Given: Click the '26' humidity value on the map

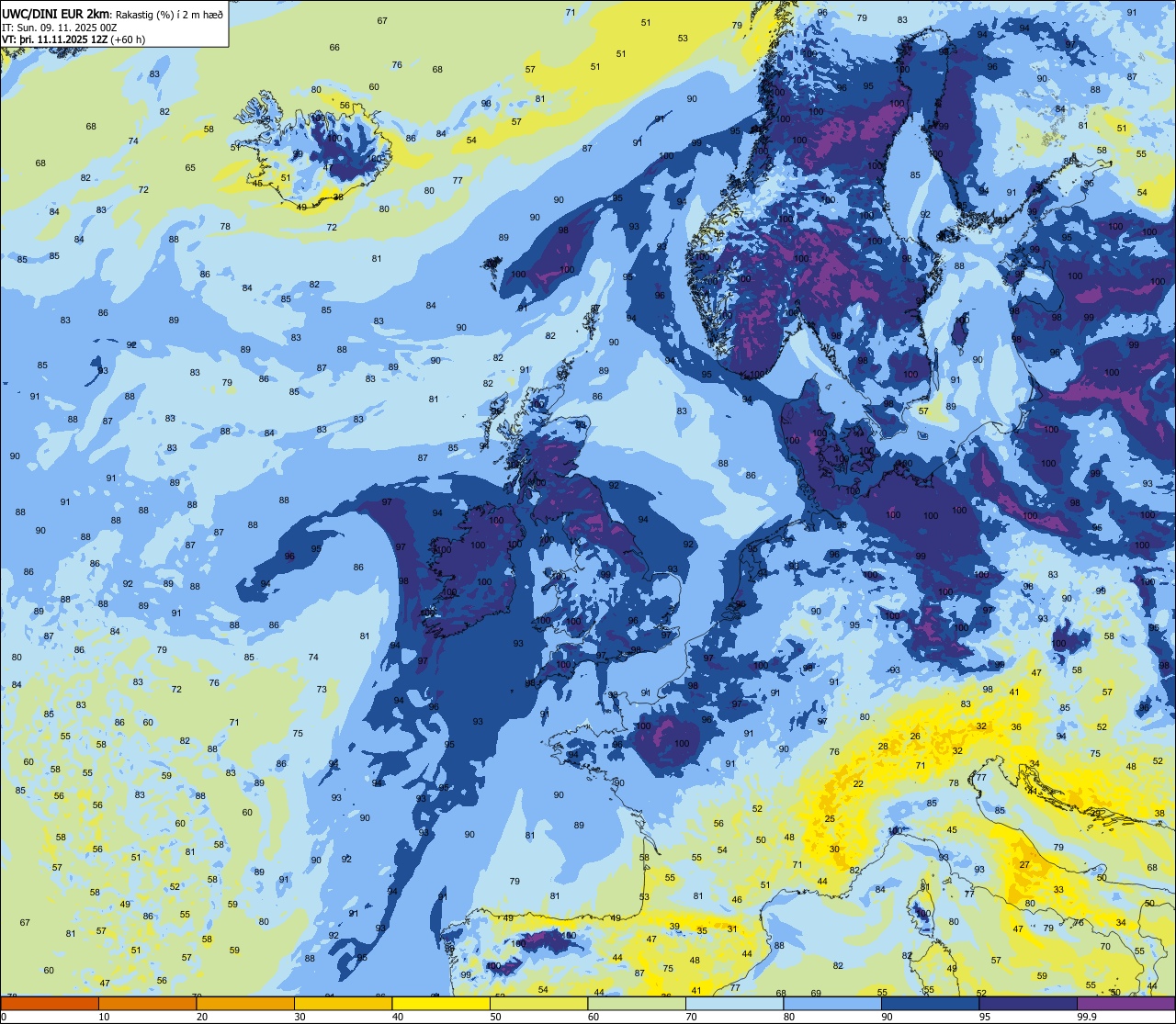Looking at the screenshot, I should (x=915, y=736).
